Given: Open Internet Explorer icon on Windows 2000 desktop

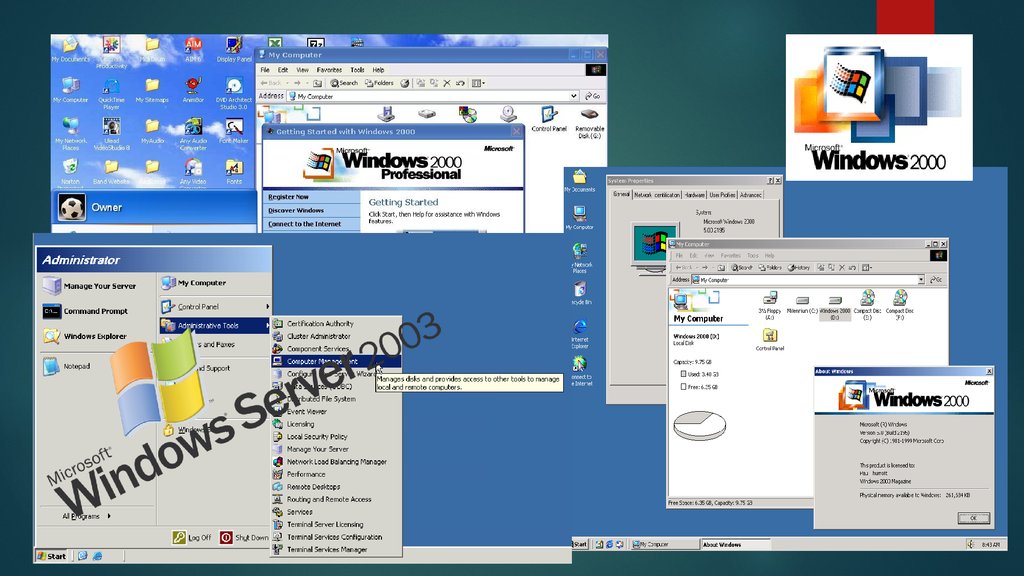Looking at the screenshot, I should (x=580, y=334).
